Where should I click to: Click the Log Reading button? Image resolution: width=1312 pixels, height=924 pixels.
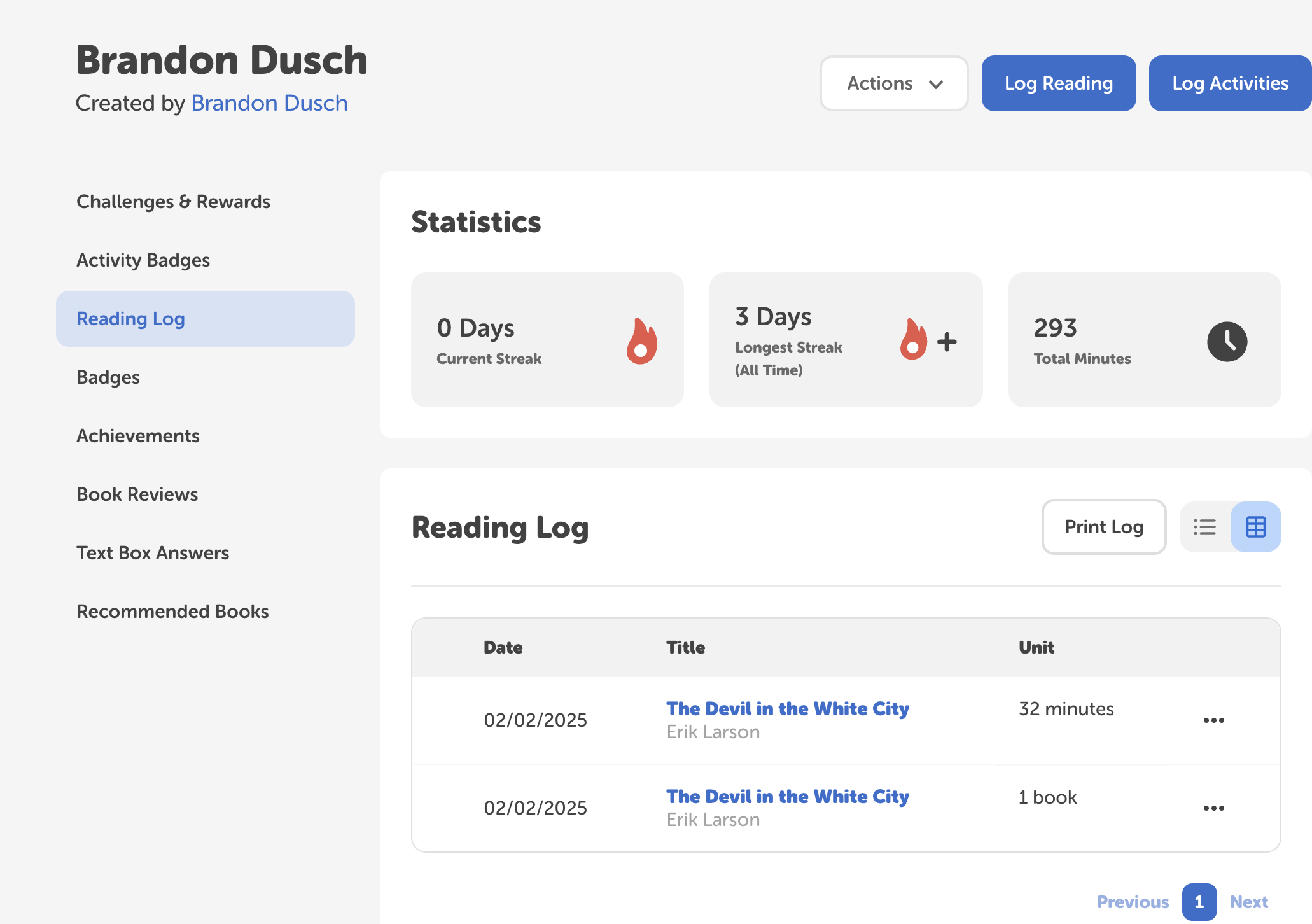pos(1058,83)
